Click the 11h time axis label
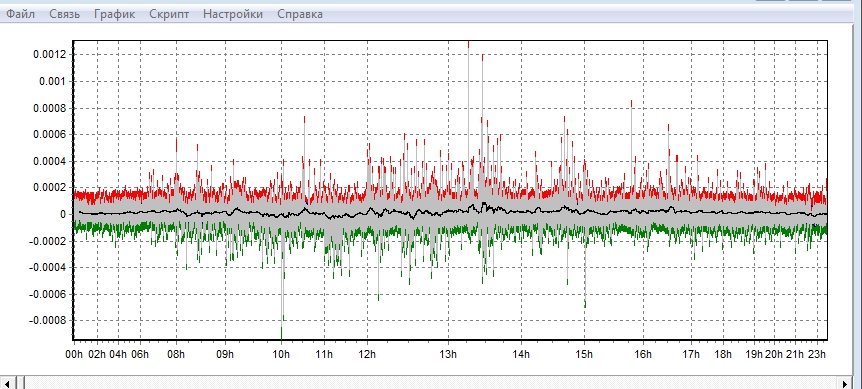862x389 pixels. (x=324, y=354)
